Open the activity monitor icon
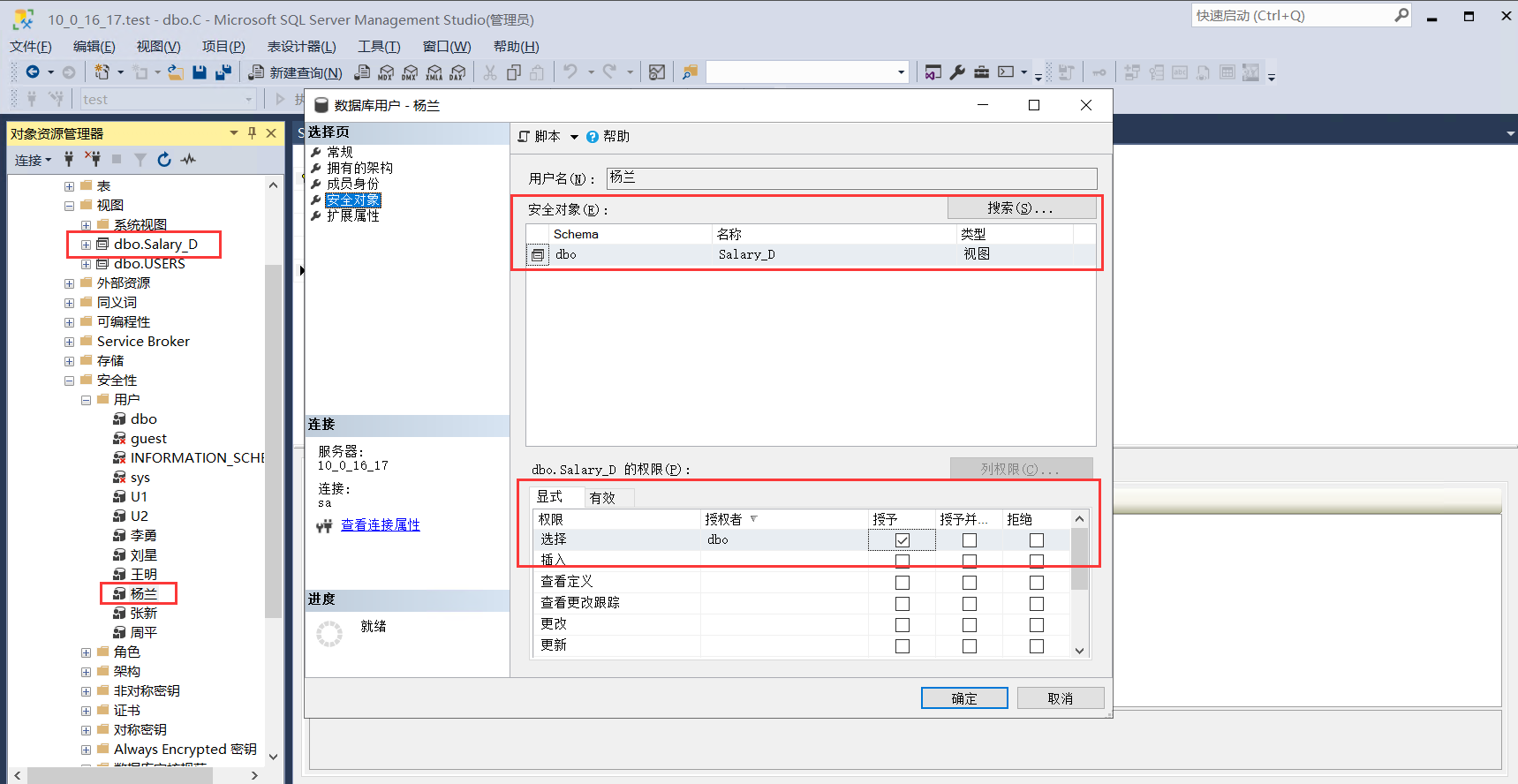 pos(188,159)
